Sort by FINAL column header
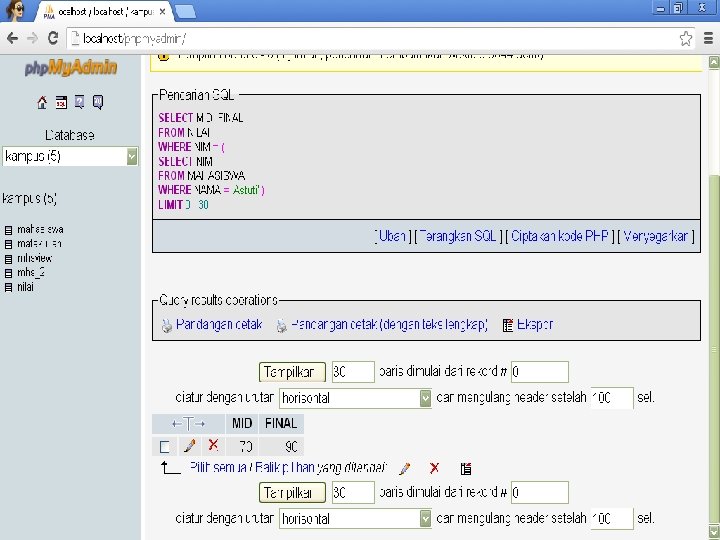Screen dimensions: 720x540 (x=281, y=423)
